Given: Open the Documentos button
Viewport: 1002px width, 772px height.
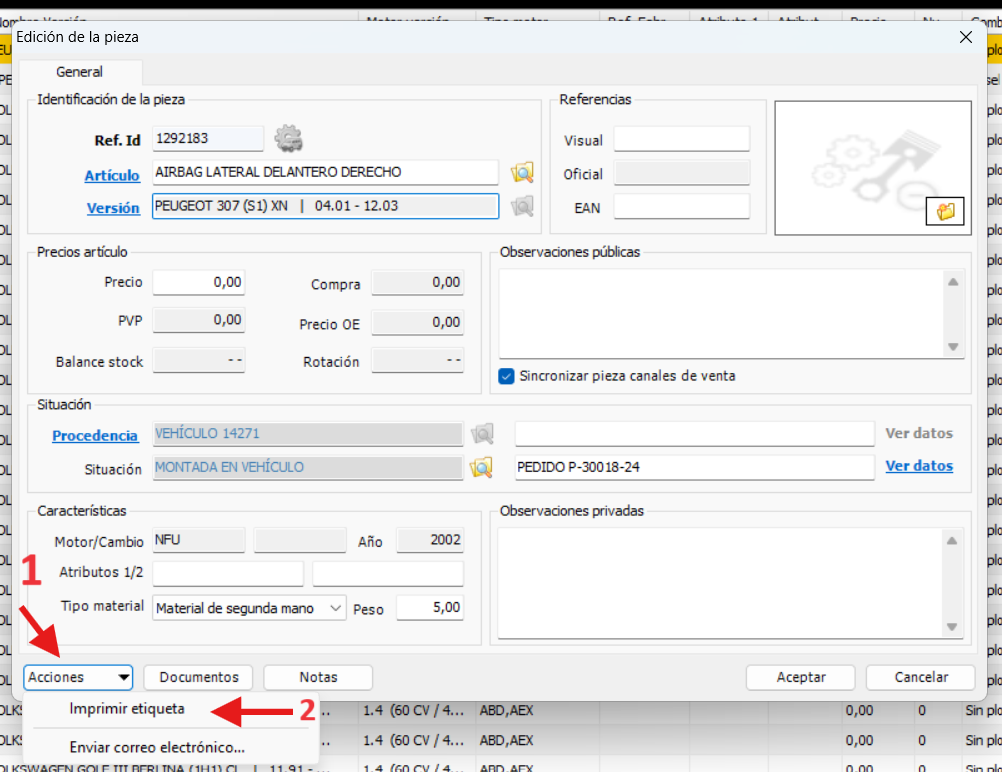Looking at the screenshot, I should click(x=199, y=677).
